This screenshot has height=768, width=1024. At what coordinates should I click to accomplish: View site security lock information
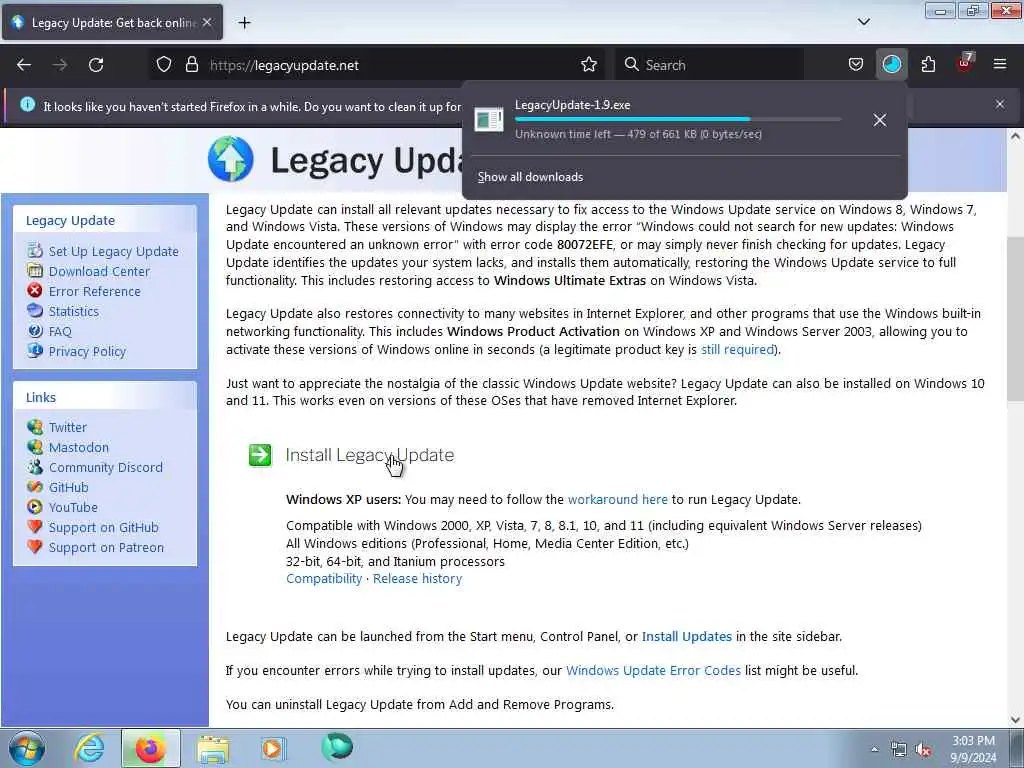click(x=191, y=65)
